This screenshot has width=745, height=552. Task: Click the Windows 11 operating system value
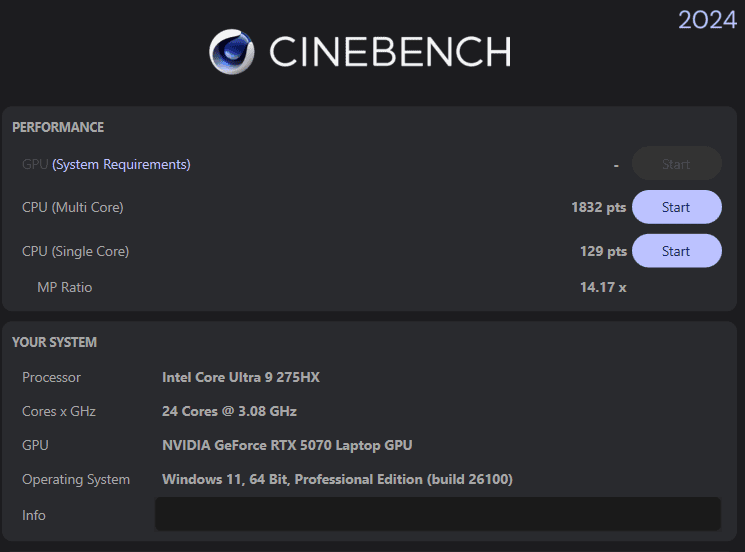337,479
